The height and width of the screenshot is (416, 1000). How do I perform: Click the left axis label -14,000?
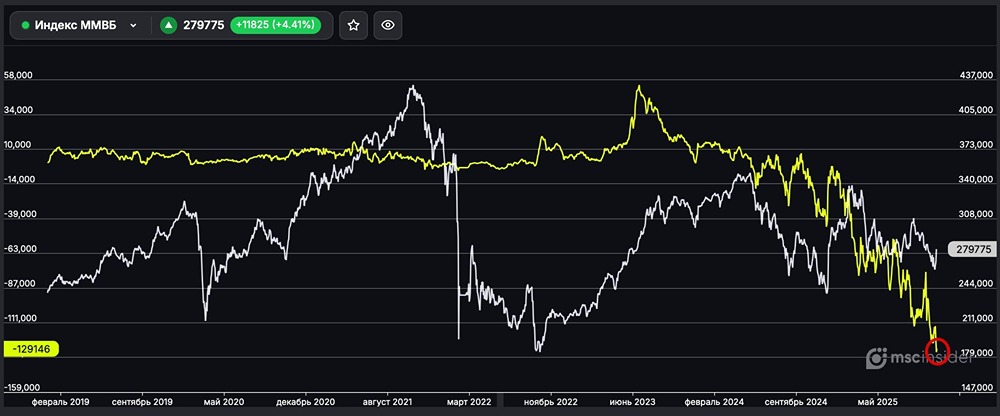[x=18, y=180]
